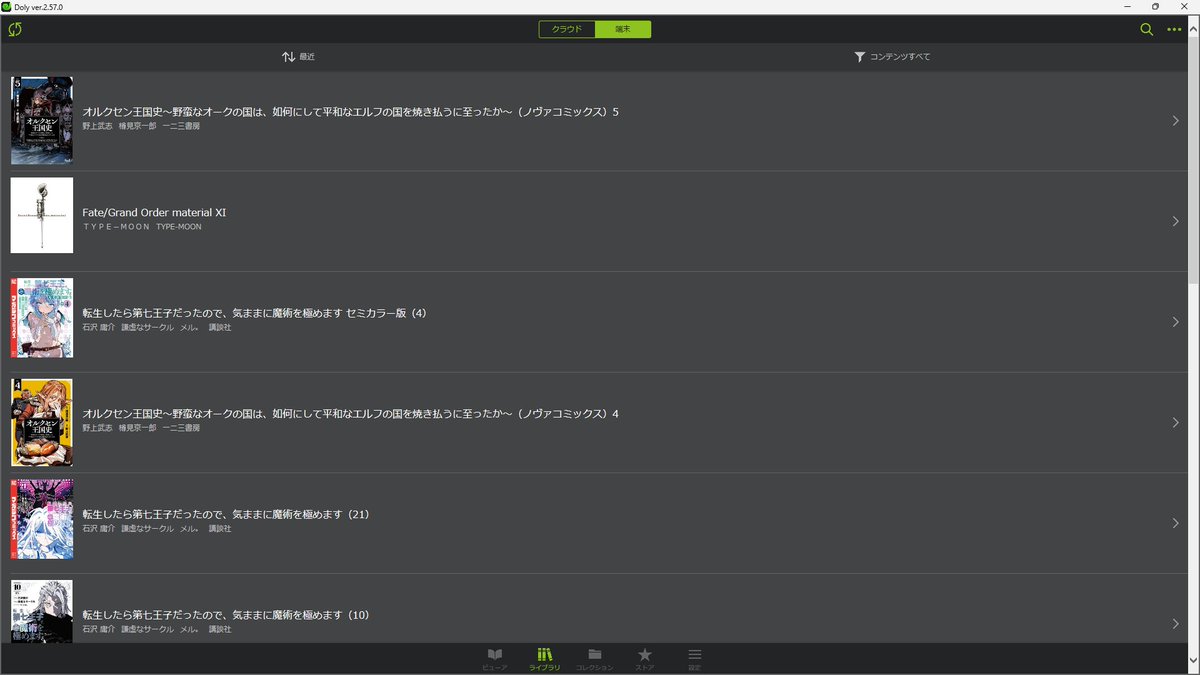
Task: Click author line TYPE-MOON
Action: pos(142,227)
